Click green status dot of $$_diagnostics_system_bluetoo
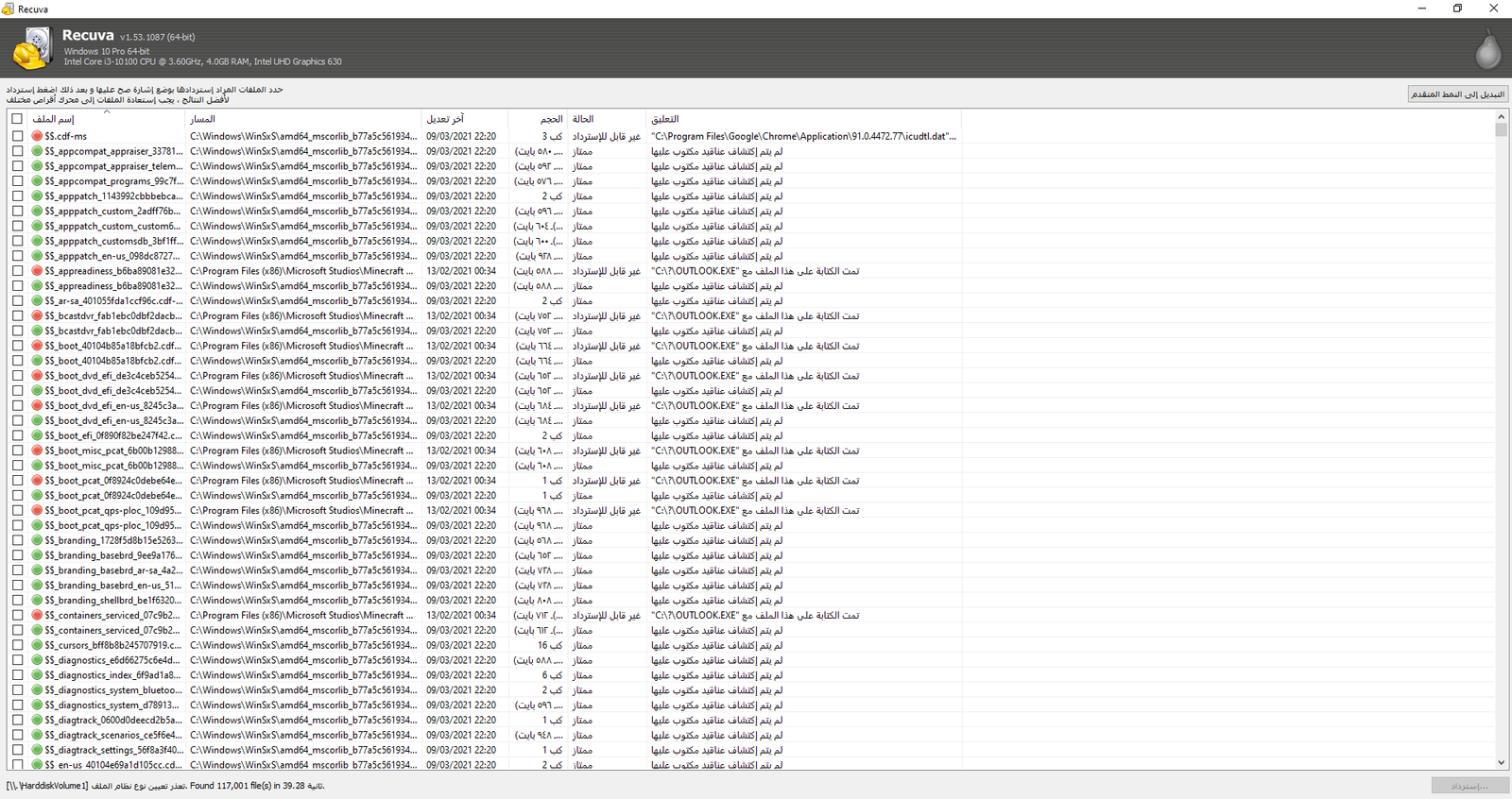This screenshot has width=1512, height=799. point(38,690)
